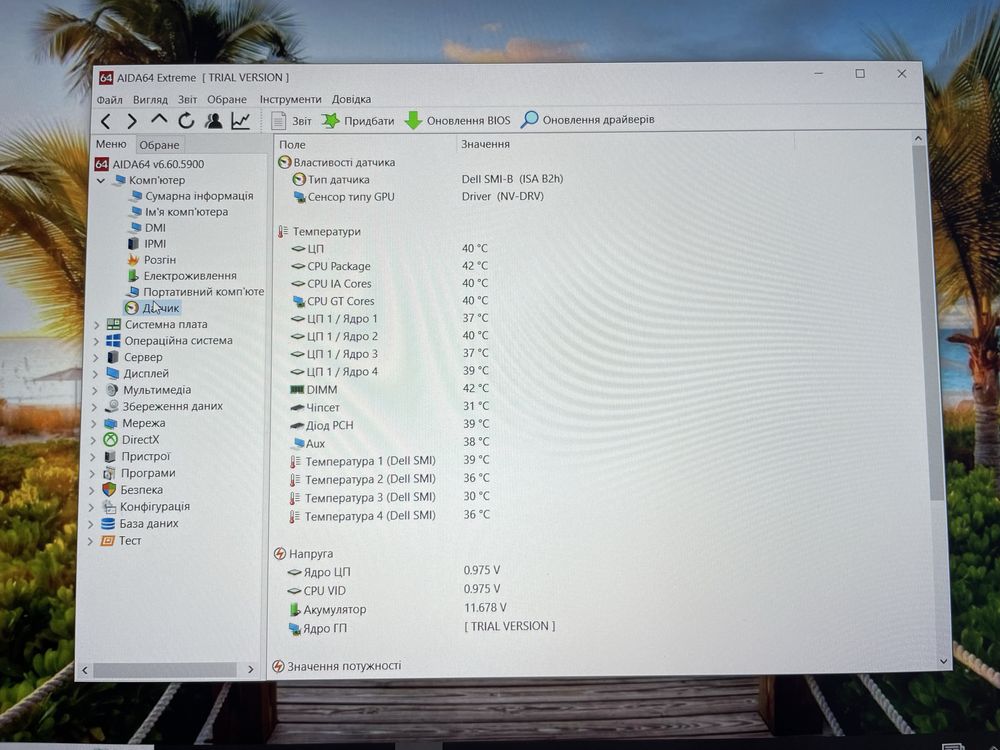Select the Діод PCH row
This screenshot has height=750, width=1000.
pos(390,425)
